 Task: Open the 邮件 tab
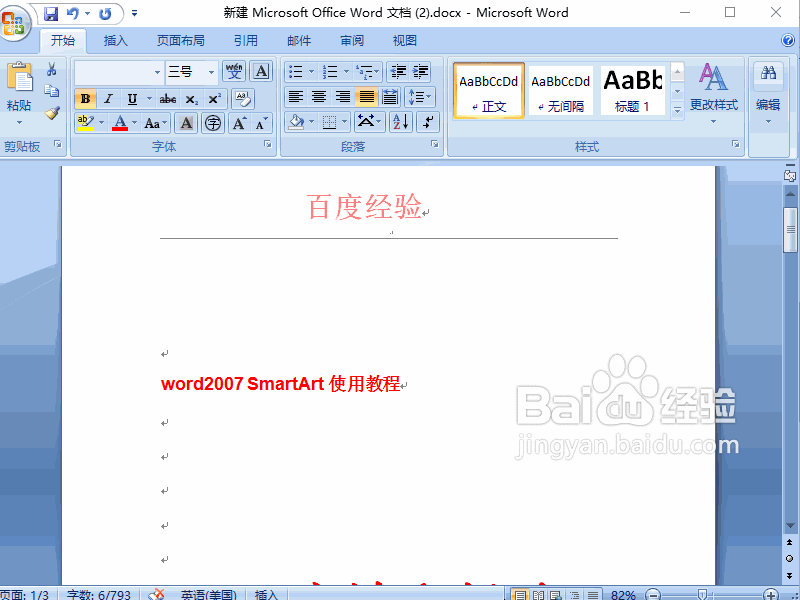(299, 40)
